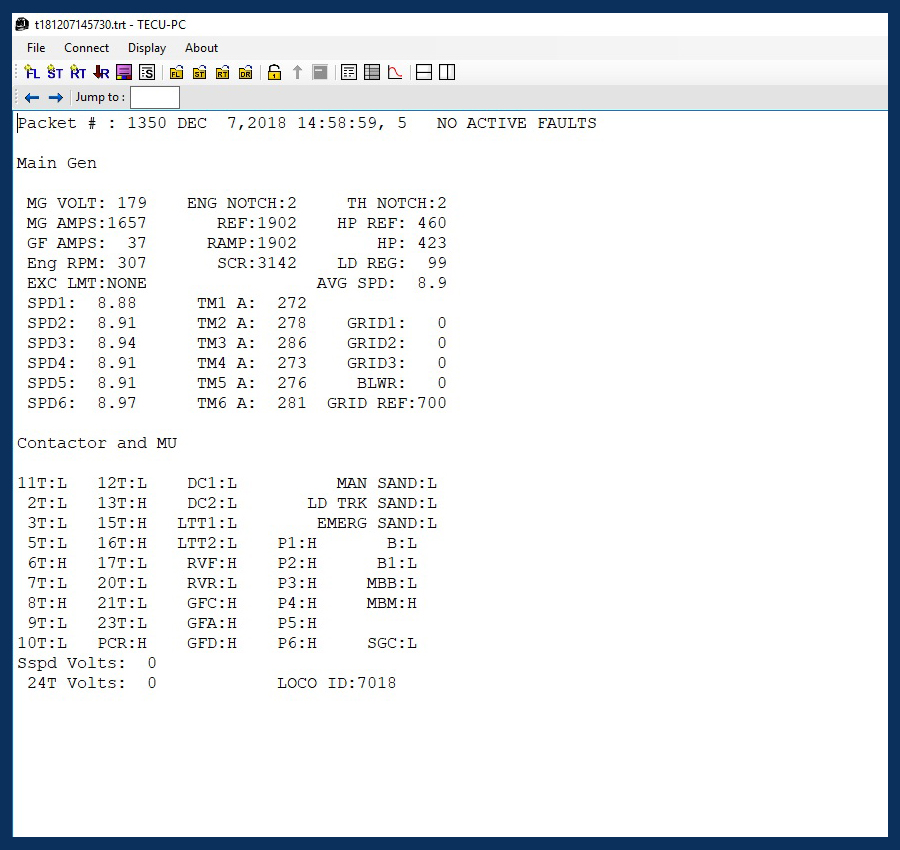Select the 'MG AMPS:1657' reading
Viewport: 900px width, 850px height.
pos(87,223)
